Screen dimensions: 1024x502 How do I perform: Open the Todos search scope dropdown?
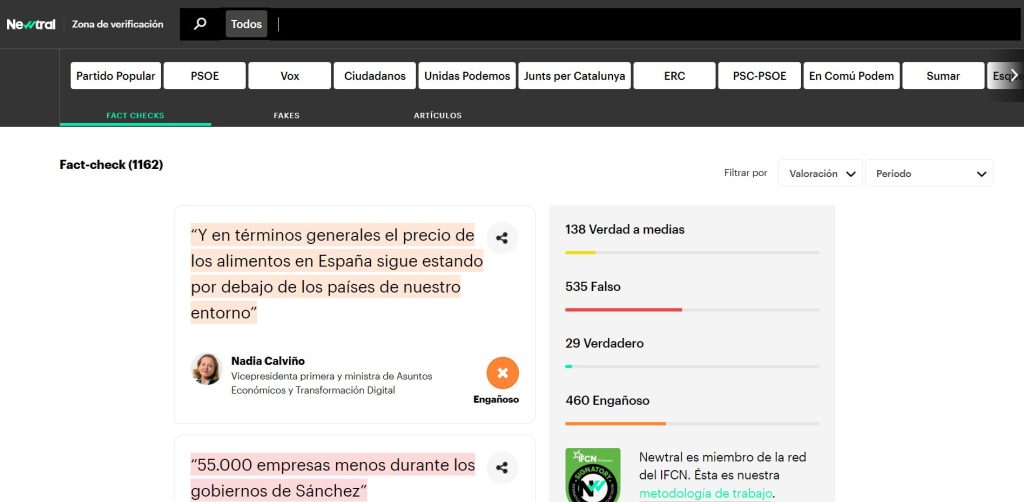[x=246, y=24]
